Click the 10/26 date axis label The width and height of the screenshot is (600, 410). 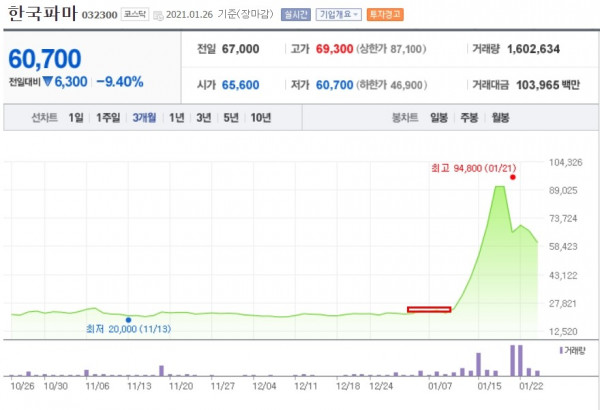coord(23,386)
